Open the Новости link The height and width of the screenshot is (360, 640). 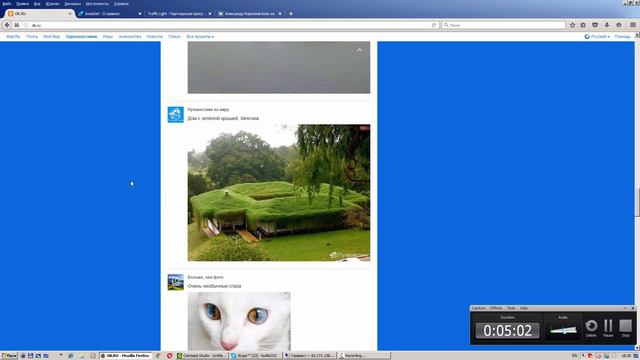(155, 36)
